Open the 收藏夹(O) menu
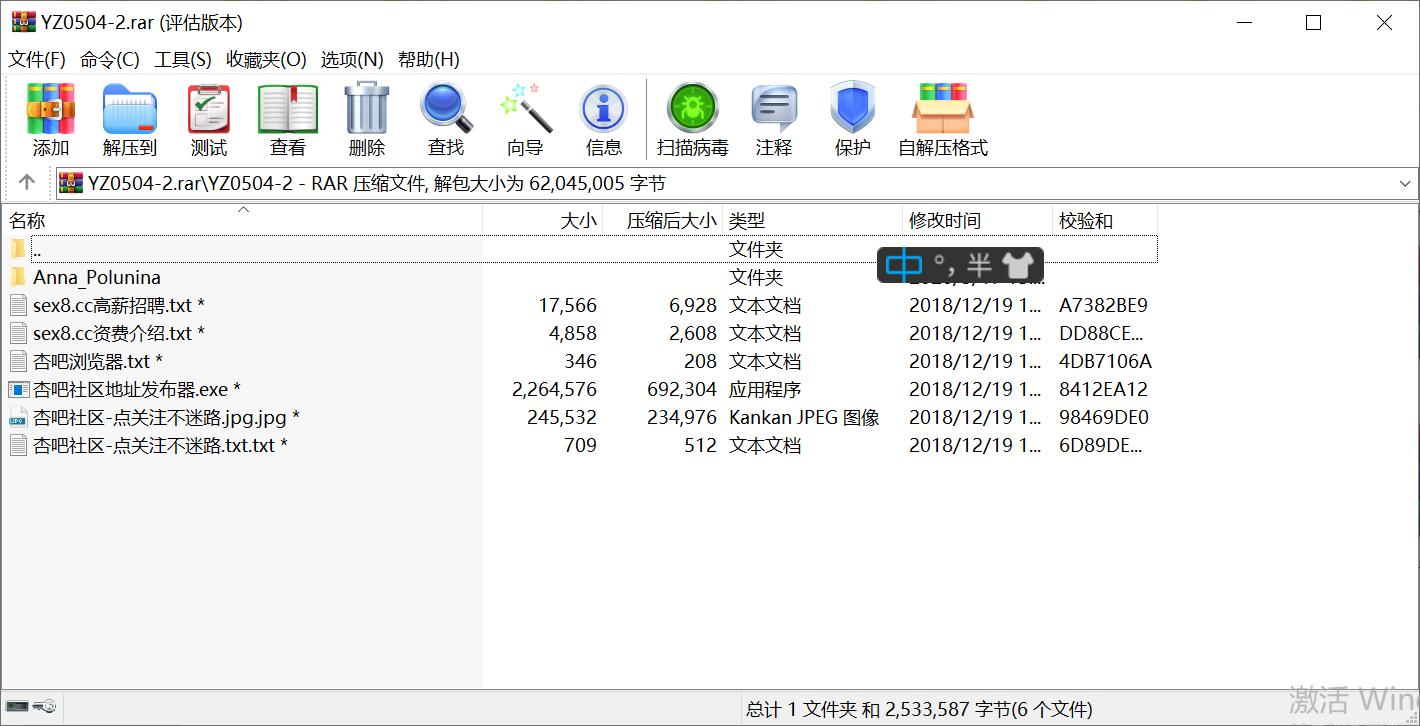Image resolution: width=1420 pixels, height=726 pixels. 266,59
